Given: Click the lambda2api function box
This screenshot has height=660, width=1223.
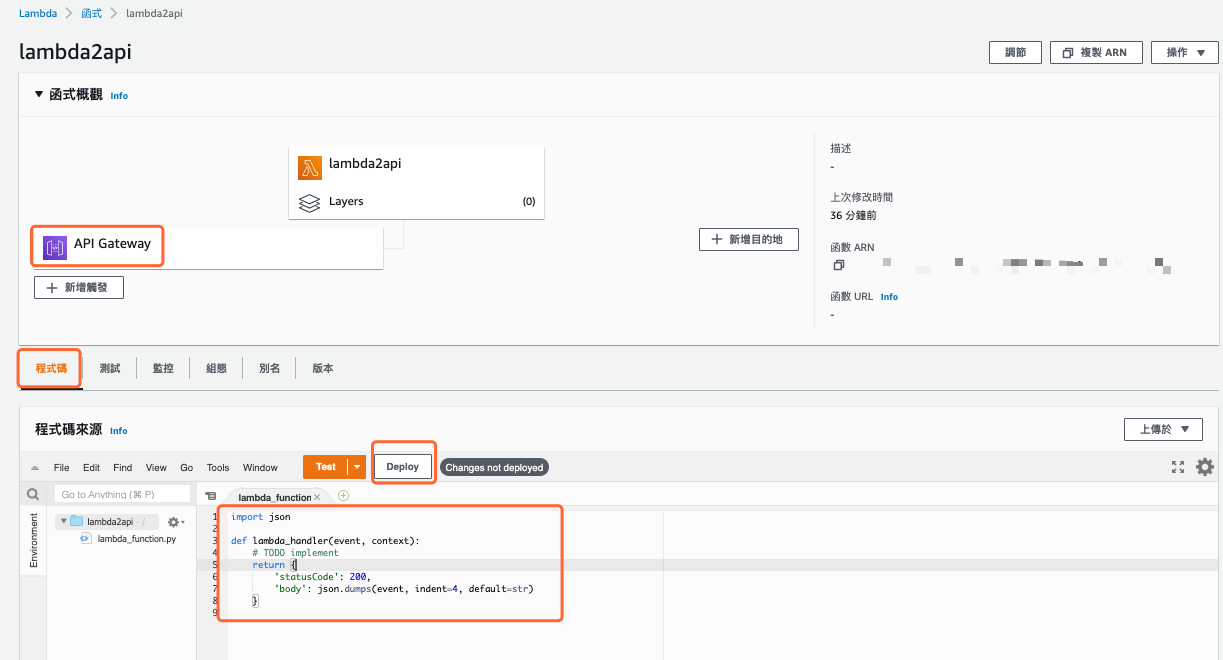Looking at the screenshot, I should coord(416,182).
